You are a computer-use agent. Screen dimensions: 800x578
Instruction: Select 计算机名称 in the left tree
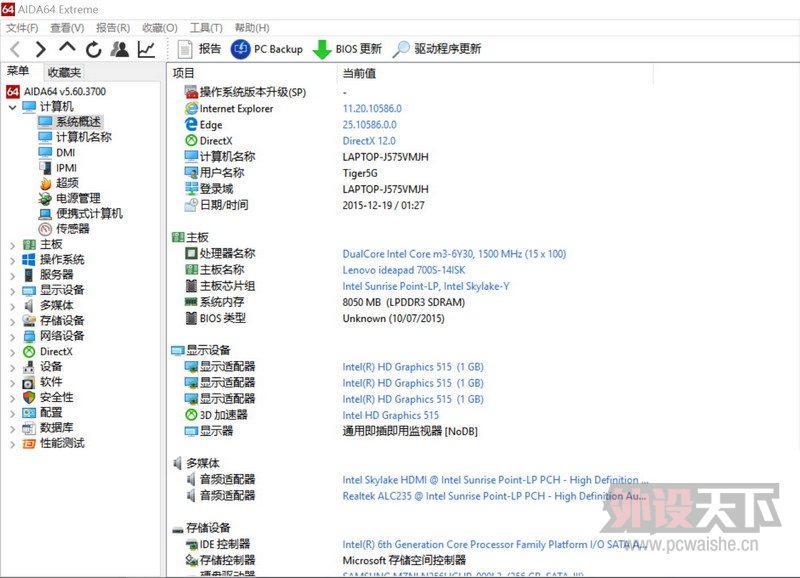coord(75,137)
